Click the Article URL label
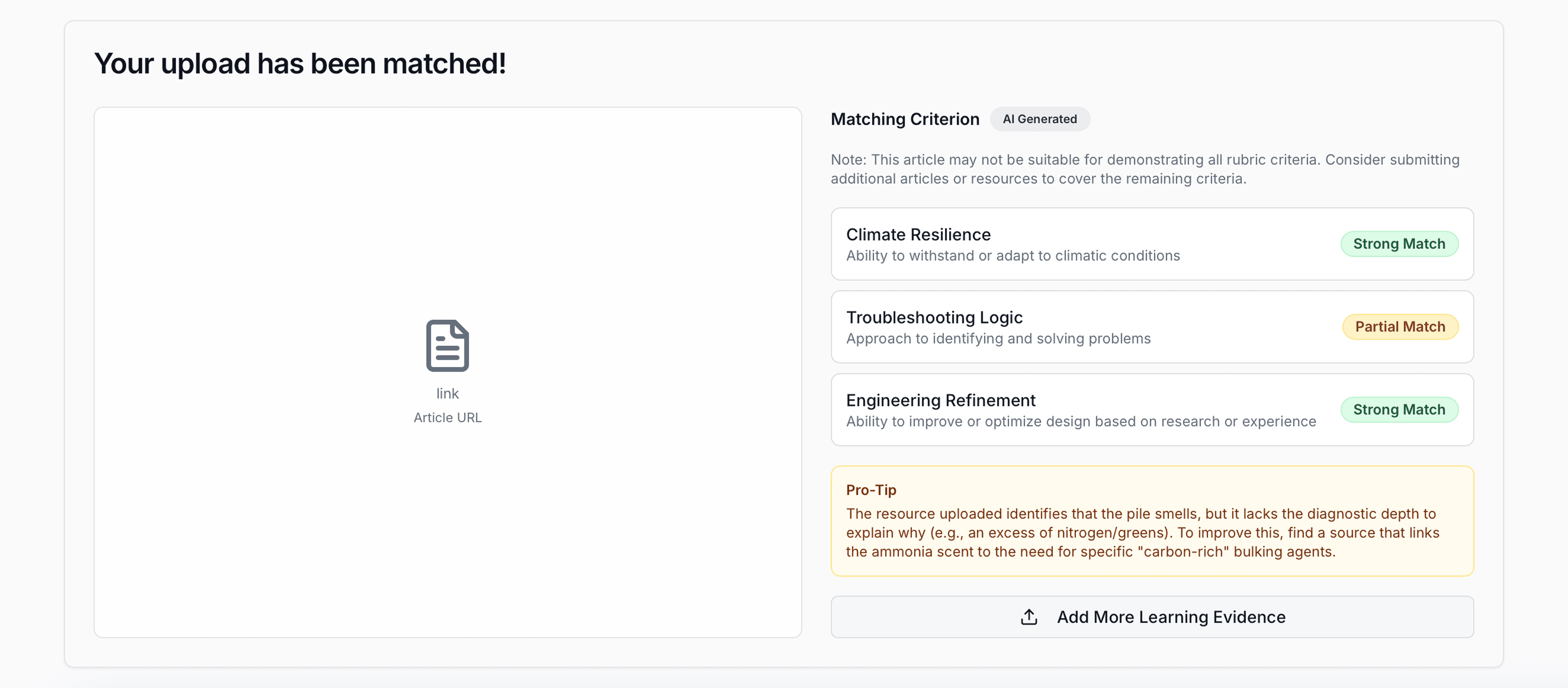 point(447,418)
